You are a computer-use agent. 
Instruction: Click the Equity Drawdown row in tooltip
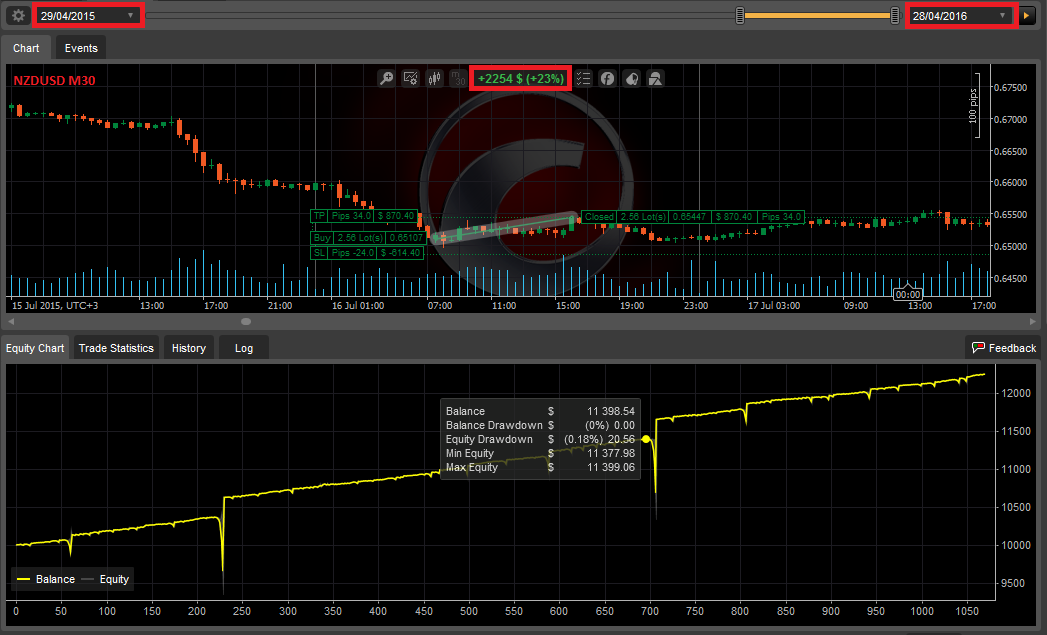click(x=540, y=439)
